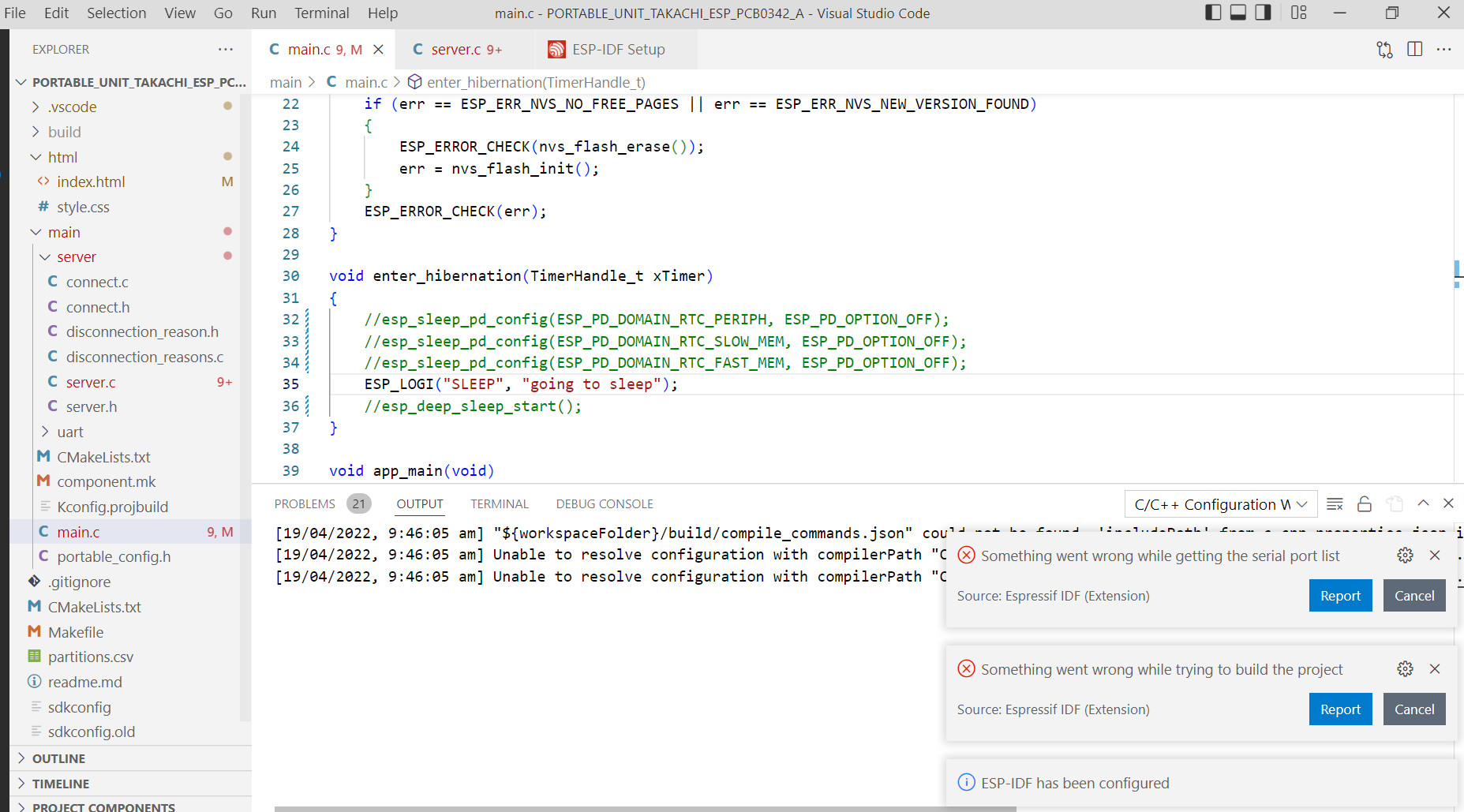Cancel the serial port list error notification

[x=1414, y=596]
